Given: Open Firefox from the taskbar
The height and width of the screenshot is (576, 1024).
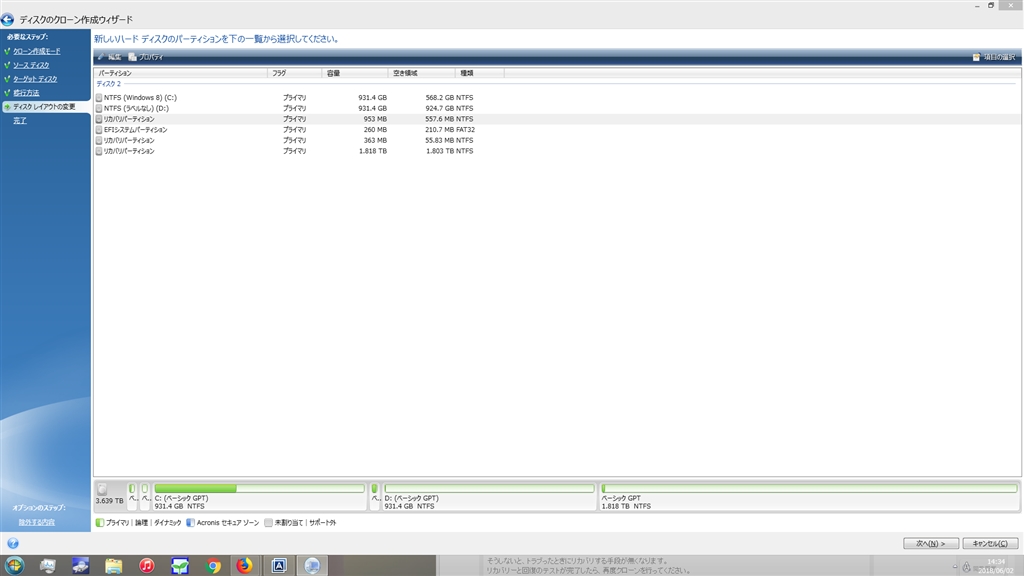Looking at the screenshot, I should 245,566.
